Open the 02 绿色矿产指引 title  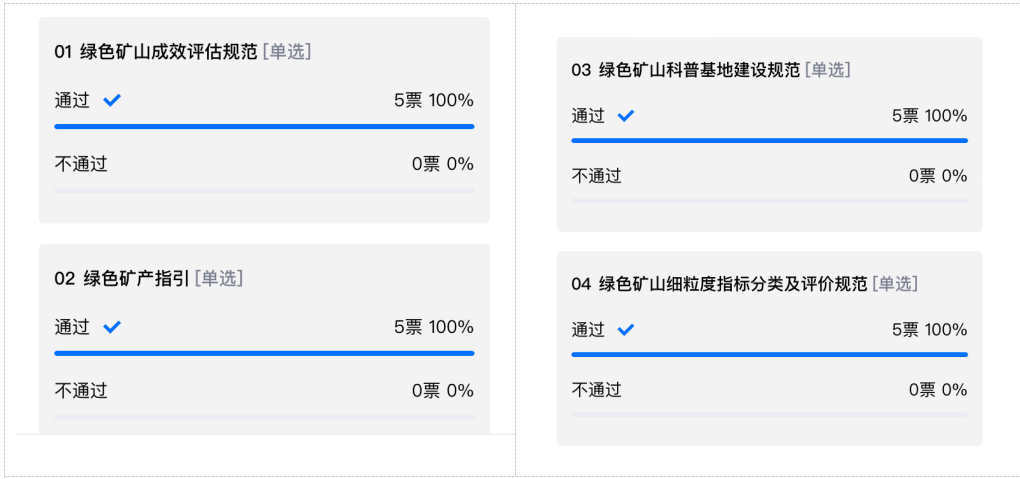pyautogui.click(x=122, y=278)
